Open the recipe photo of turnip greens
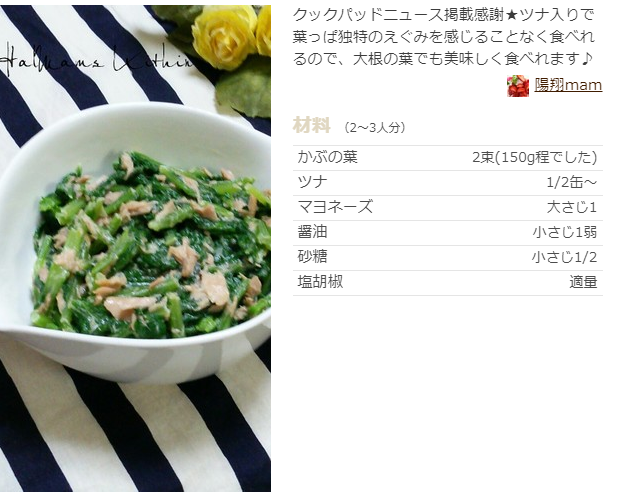621x495 pixels. pyautogui.click(x=135, y=248)
